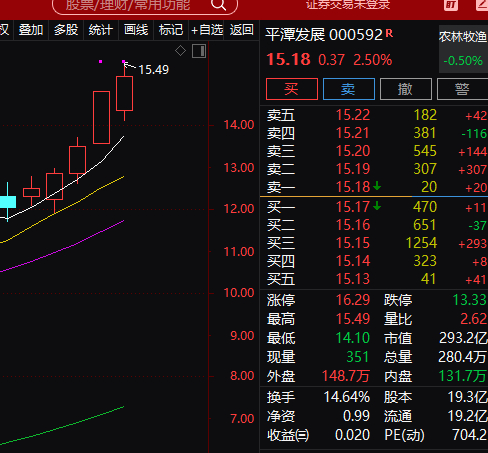
Task: Click the magnifier search icon
Action: tap(218, 5)
